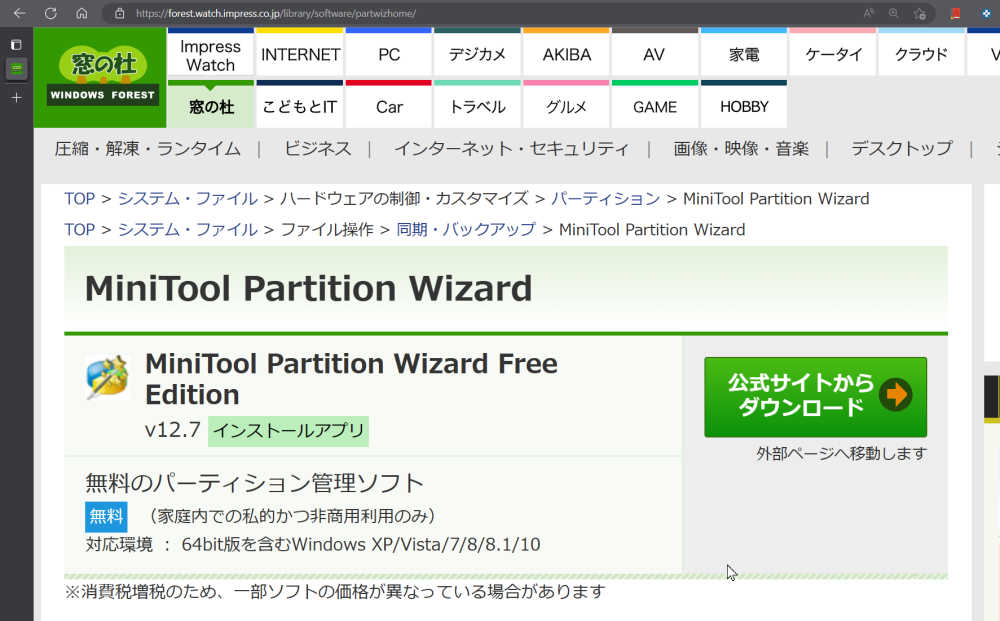The image size is (1000, 621).
Task: Click the インストールアプリ green badge
Action: pyautogui.click(x=288, y=431)
